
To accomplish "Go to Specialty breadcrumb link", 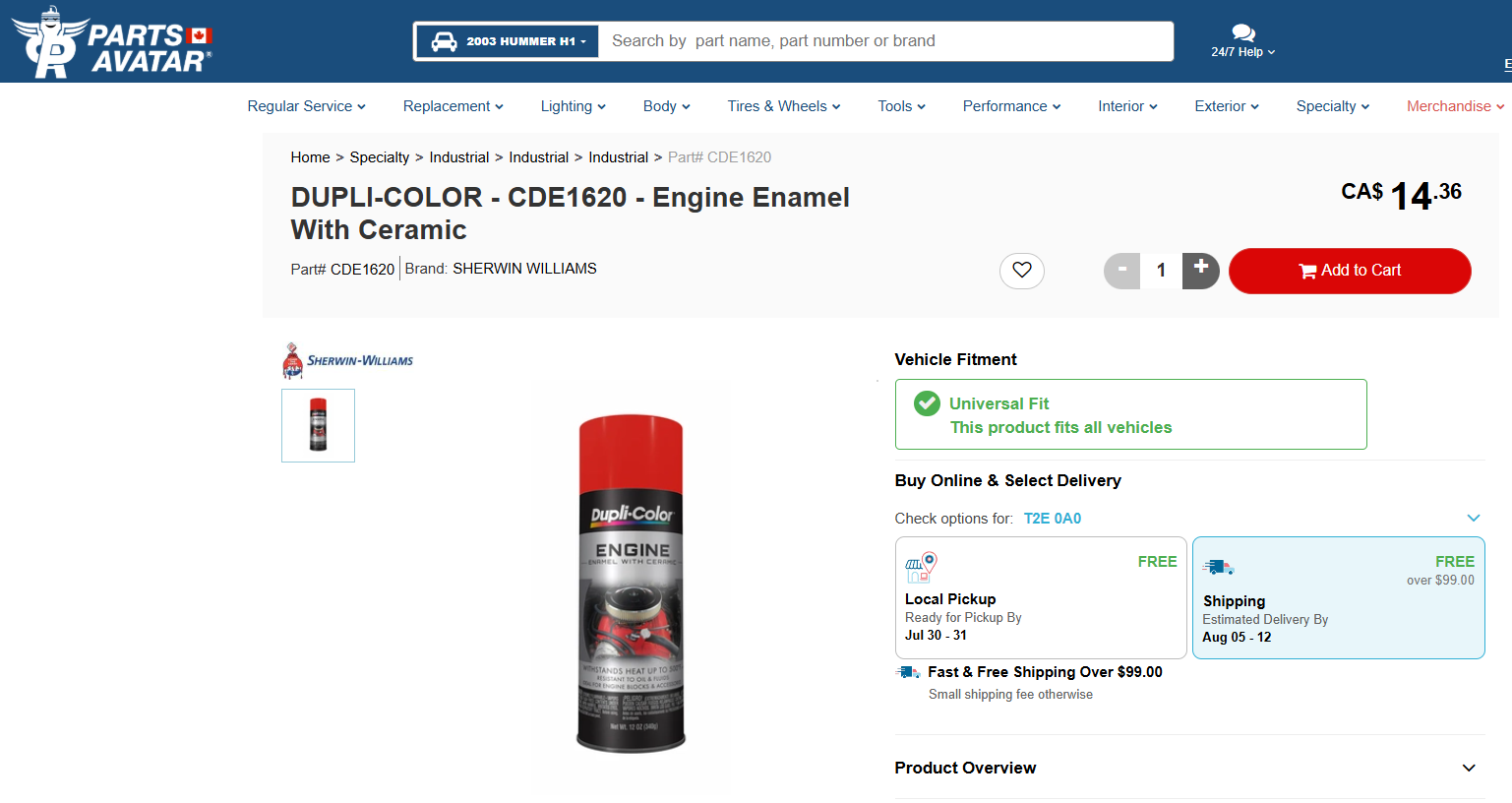I will tap(379, 157).
